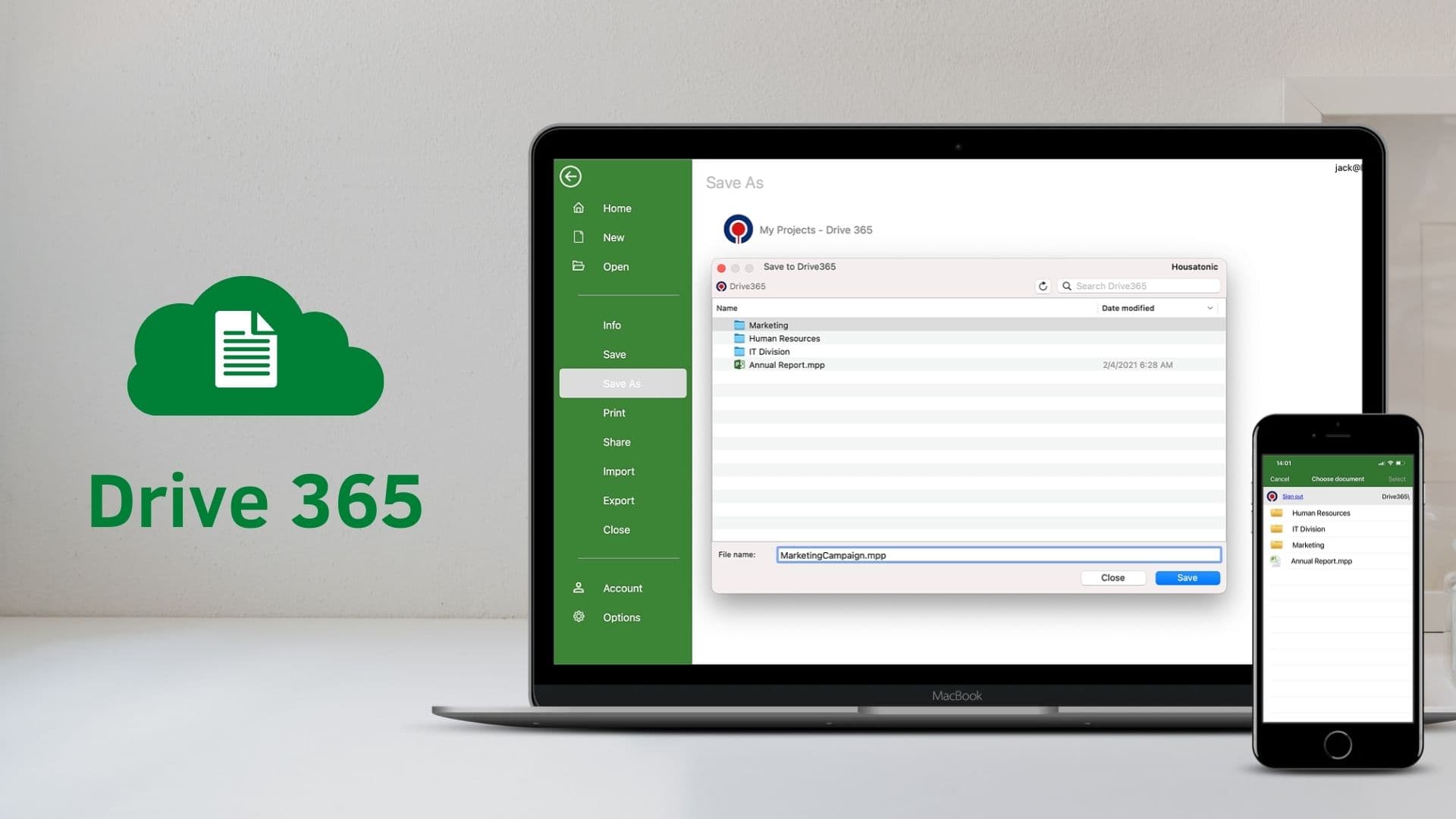Click the Drive365 logo in dialog
The width and height of the screenshot is (1456, 819).
click(x=721, y=286)
